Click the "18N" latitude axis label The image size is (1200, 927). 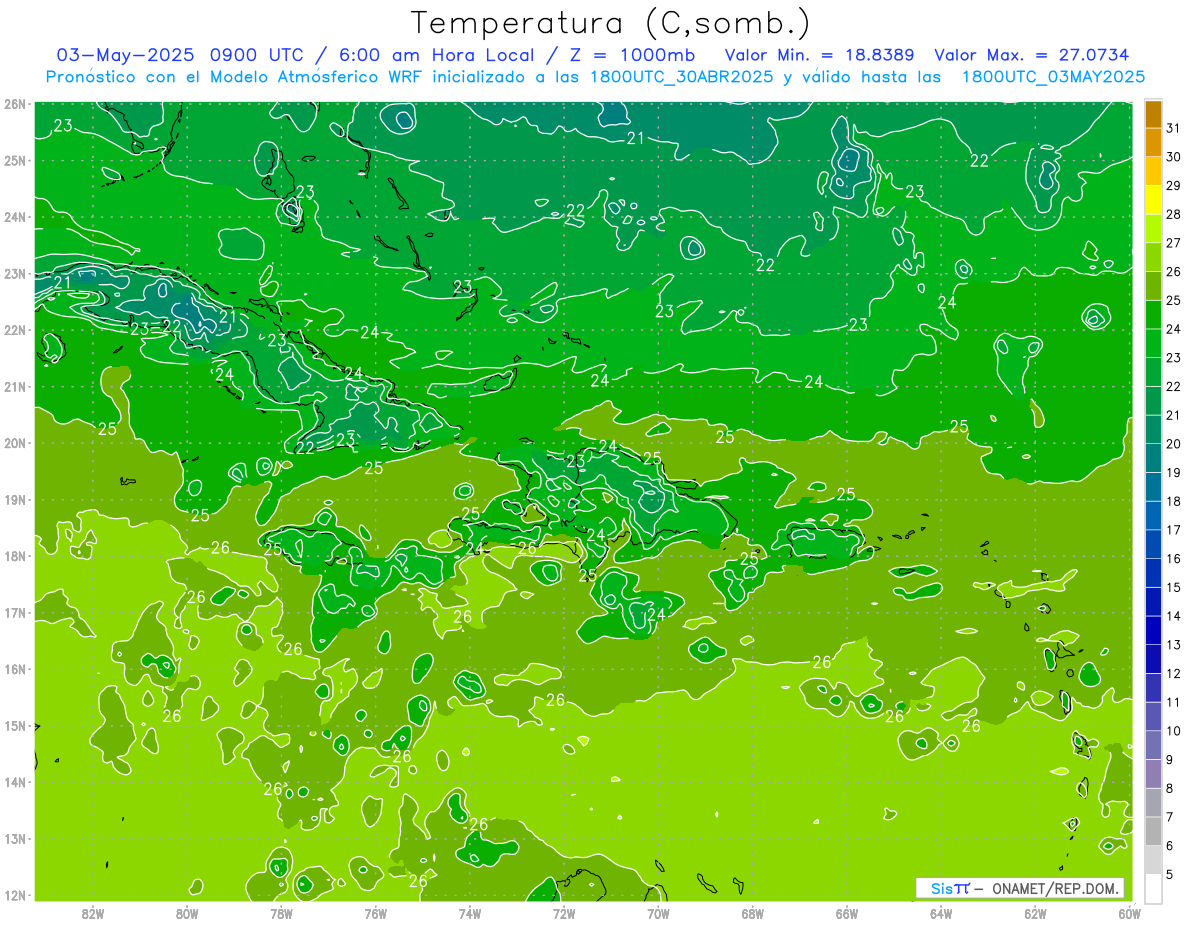point(15,556)
